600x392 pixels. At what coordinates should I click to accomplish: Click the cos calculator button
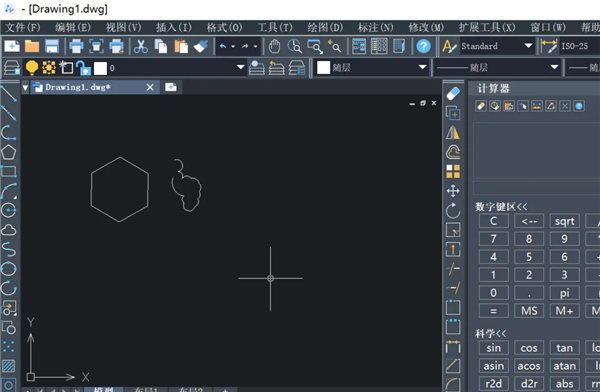coord(529,348)
